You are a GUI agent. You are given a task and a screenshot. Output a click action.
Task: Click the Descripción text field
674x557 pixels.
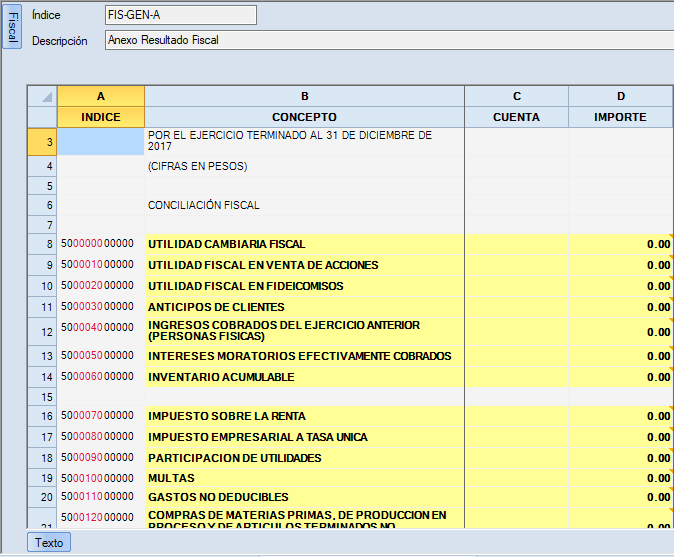(x=388, y=41)
